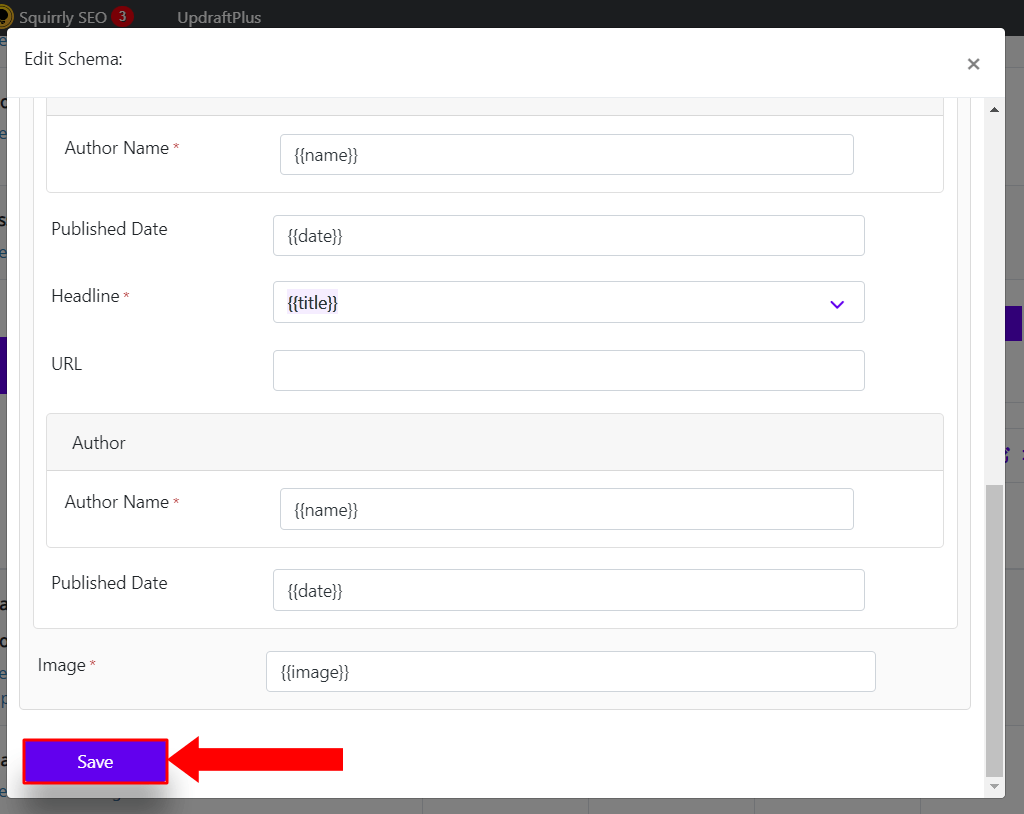Click the Author Name field below URL
The width and height of the screenshot is (1024, 814).
point(567,509)
